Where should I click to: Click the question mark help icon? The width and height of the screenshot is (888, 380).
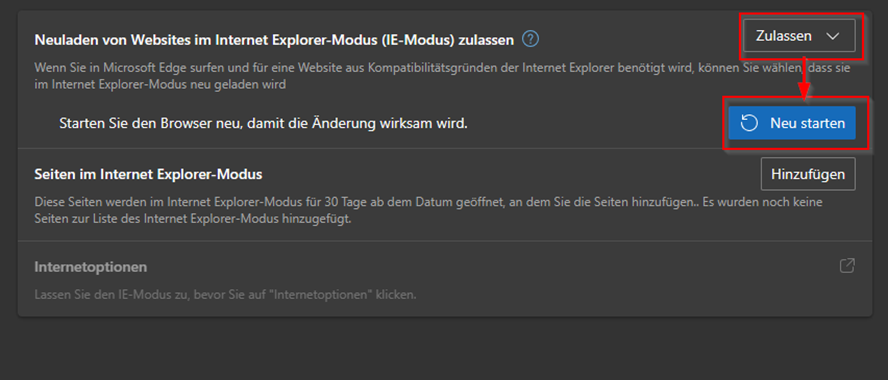[x=530, y=39]
